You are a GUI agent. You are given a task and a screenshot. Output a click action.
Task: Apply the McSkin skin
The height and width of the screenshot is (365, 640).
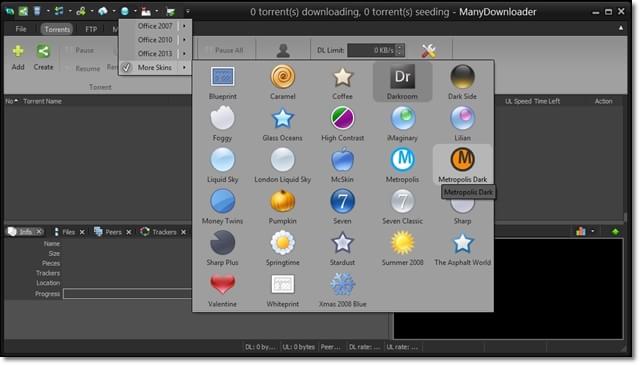click(x=342, y=160)
